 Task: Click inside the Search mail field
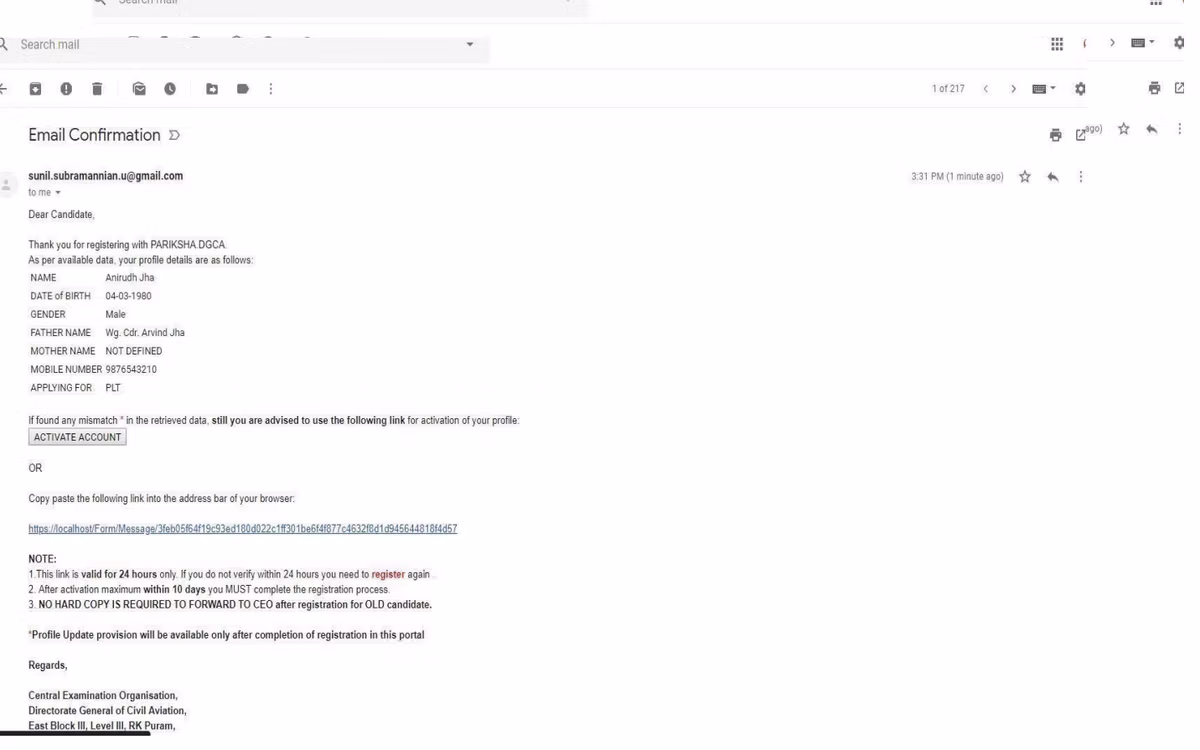click(240, 45)
